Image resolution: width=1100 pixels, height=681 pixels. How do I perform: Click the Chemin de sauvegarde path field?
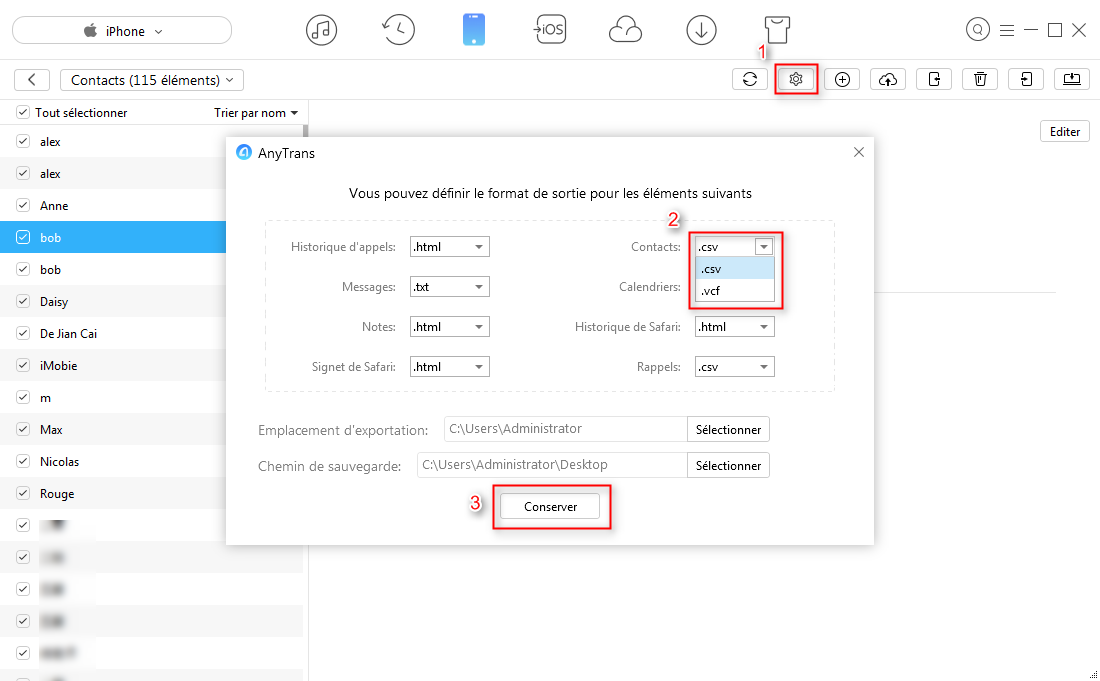(x=552, y=464)
